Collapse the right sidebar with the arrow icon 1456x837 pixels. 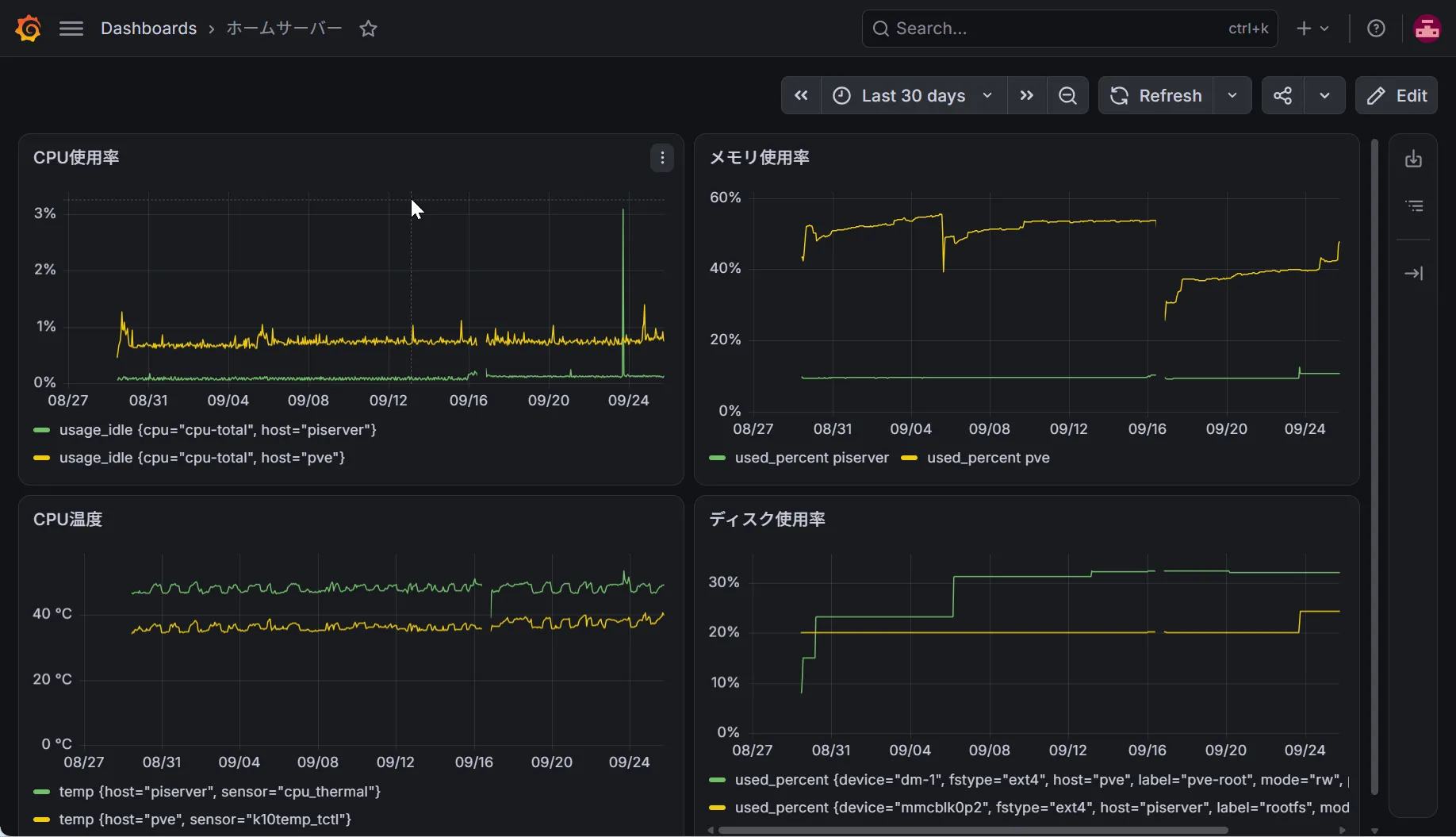[1413, 274]
